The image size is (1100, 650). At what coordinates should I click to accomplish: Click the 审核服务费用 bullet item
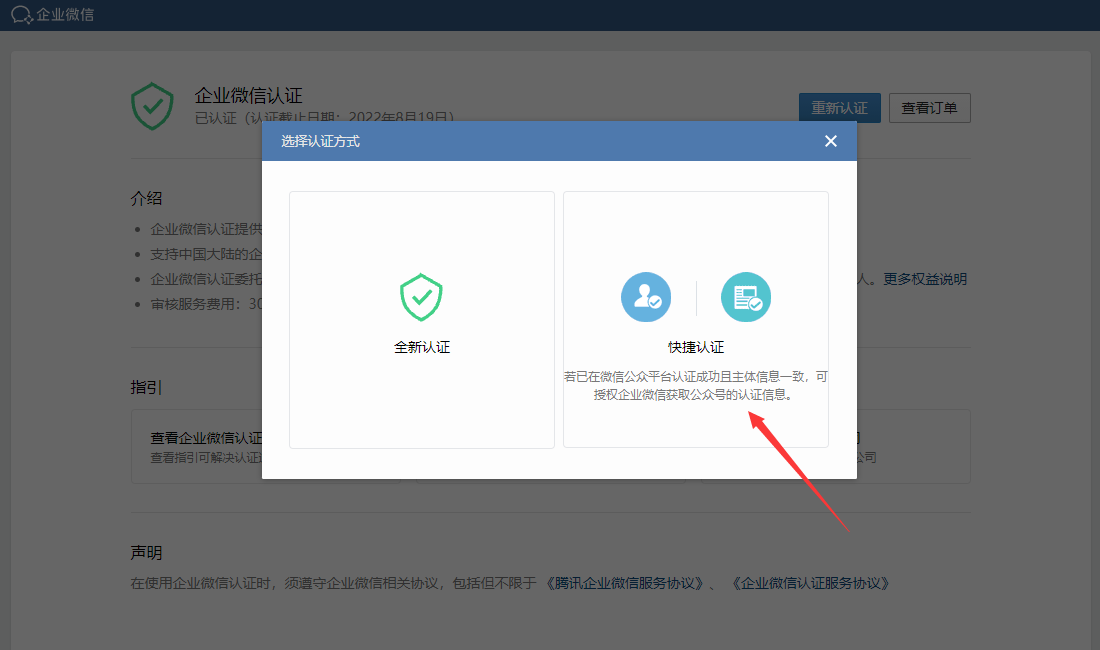point(206,304)
